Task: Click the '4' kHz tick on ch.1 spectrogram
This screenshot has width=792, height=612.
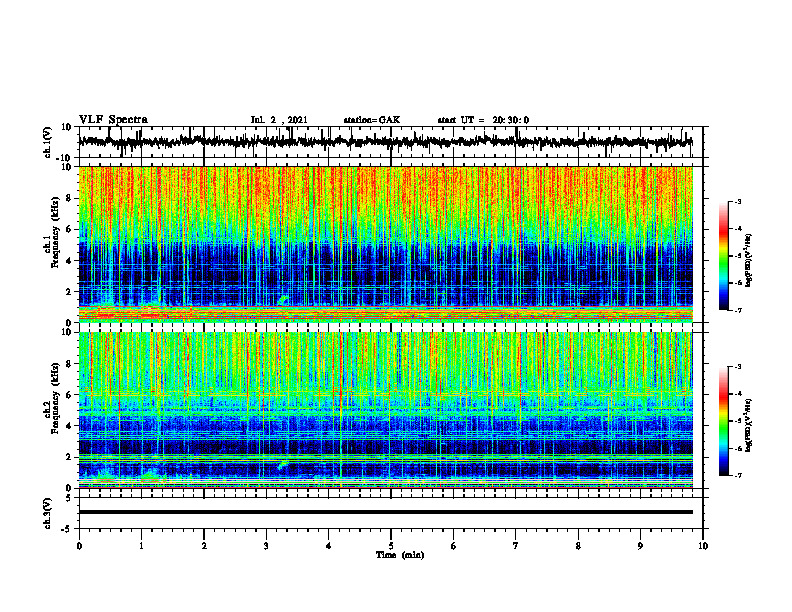Action: pos(69,261)
